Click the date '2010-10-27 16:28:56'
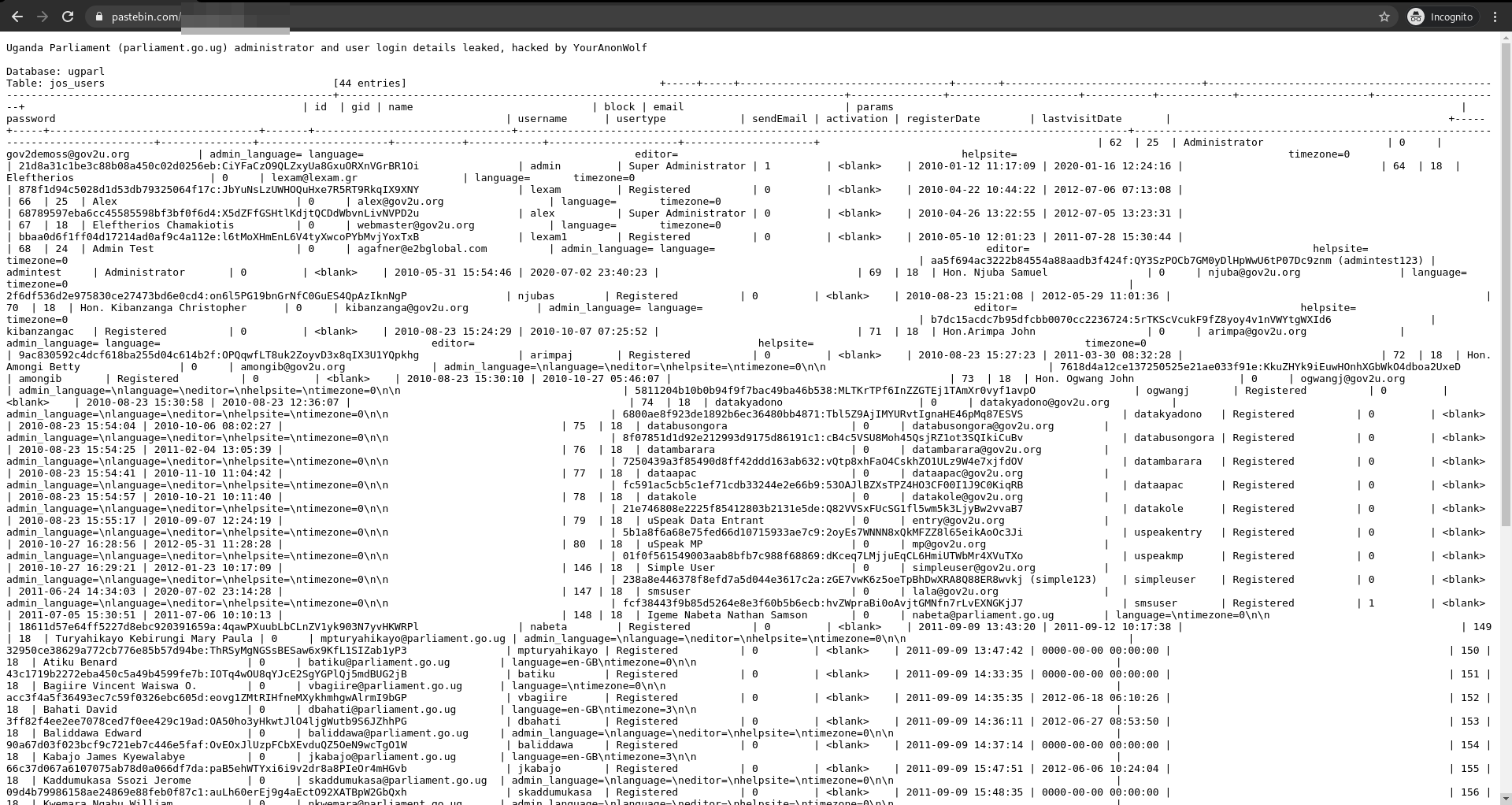This screenshot has height=805, width=1512. (77, 544)
